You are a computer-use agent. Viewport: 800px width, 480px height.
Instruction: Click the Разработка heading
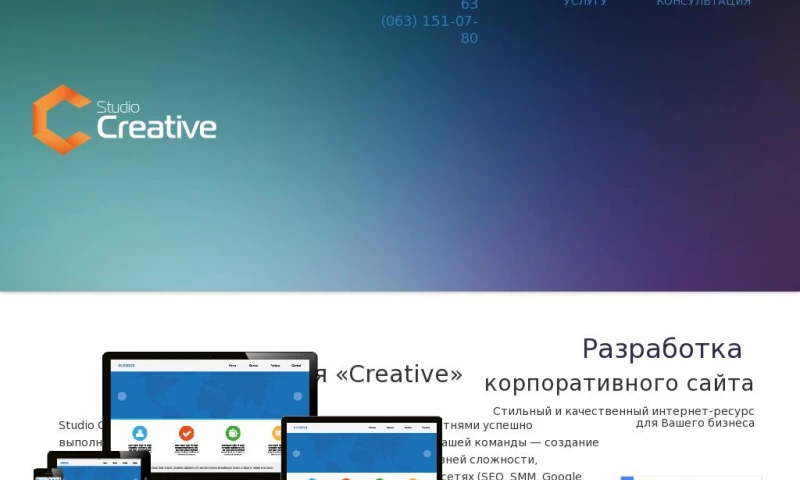point(662,349)
